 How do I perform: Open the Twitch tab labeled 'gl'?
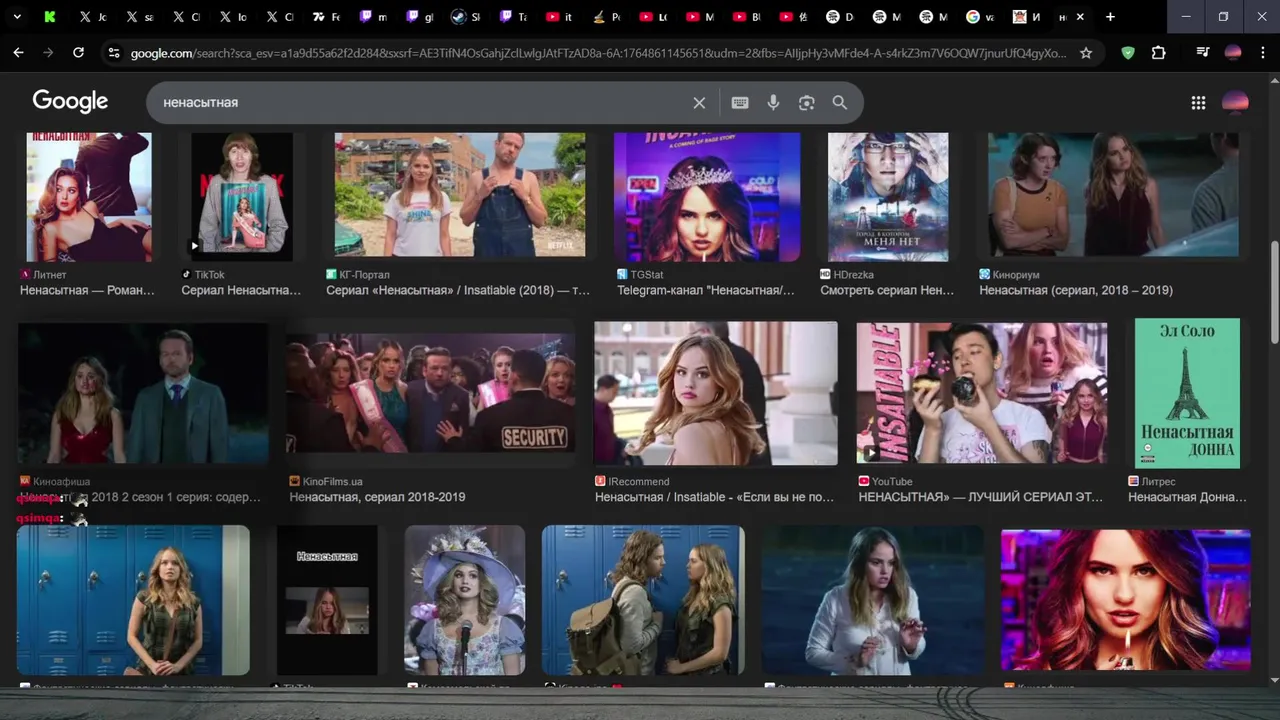click(419, 17)
